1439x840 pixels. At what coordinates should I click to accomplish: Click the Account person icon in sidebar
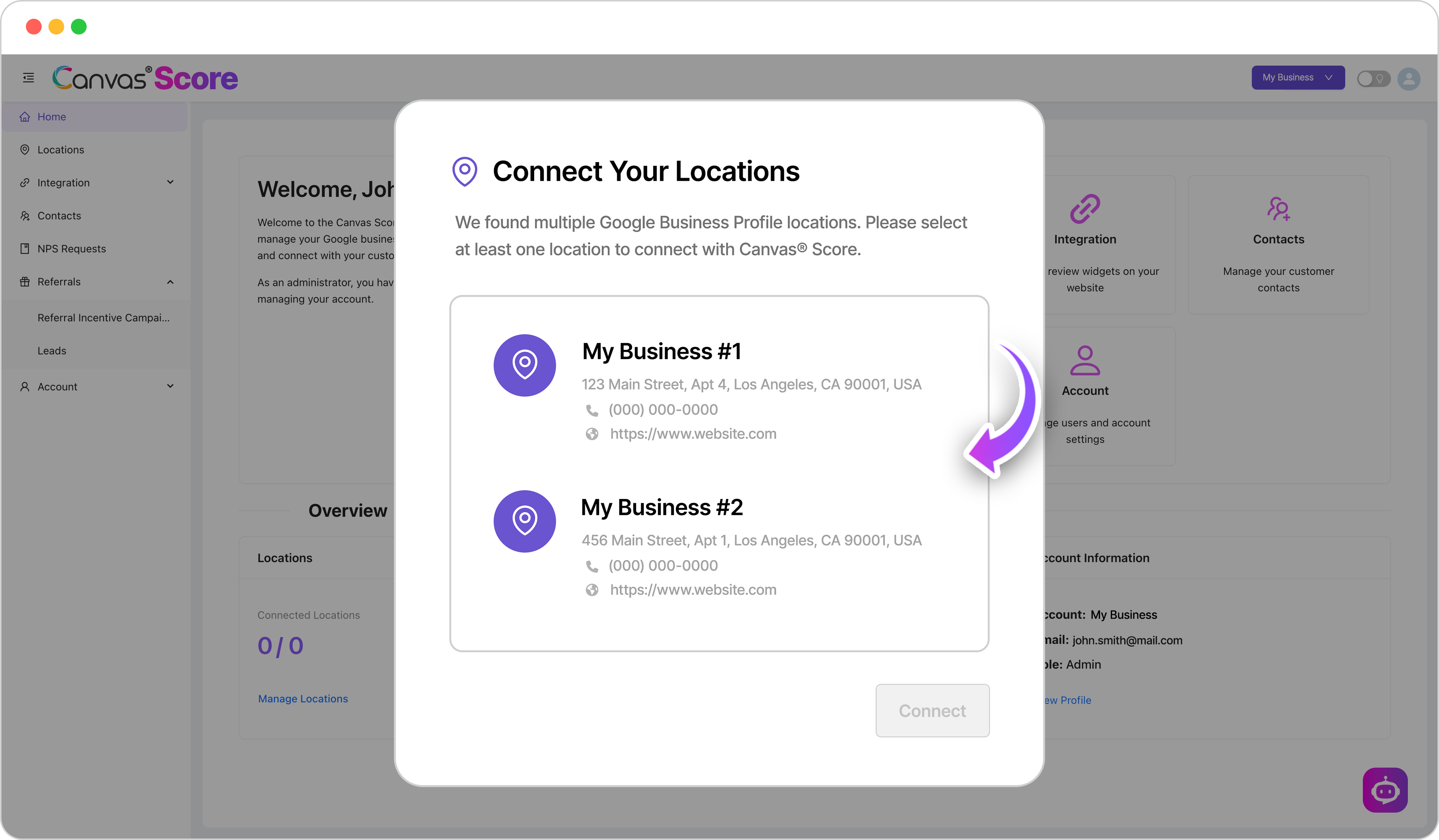[x=24, y=387]
